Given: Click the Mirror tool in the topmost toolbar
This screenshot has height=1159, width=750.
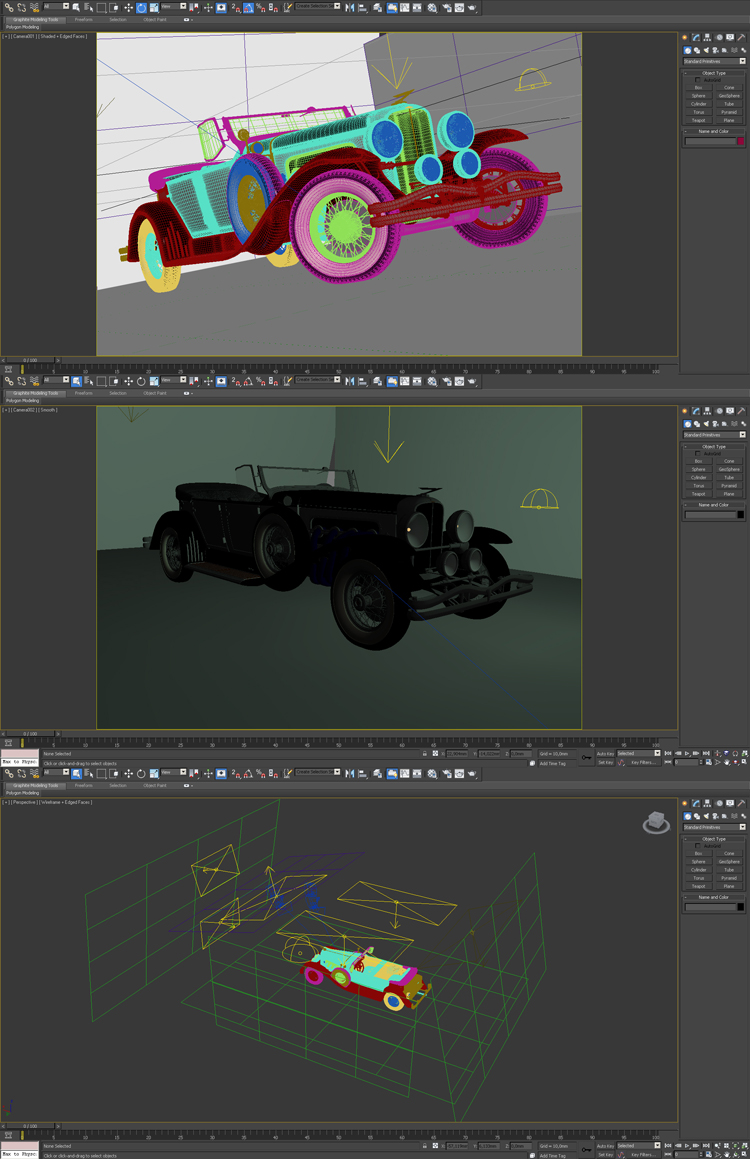Looking at the screenshot, I should point(351,7).
